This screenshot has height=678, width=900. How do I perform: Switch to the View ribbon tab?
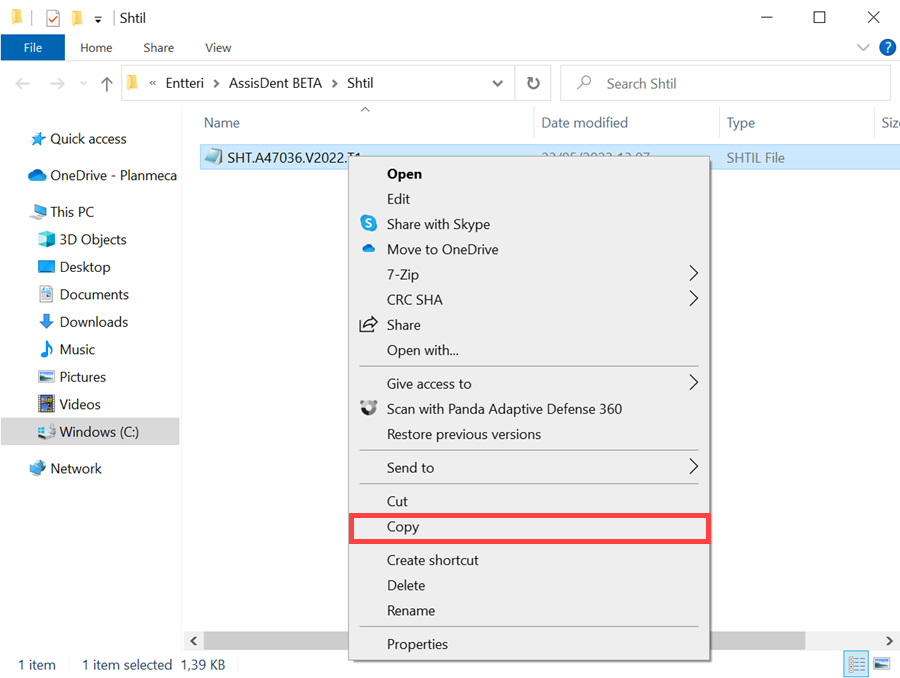point(218,48)
